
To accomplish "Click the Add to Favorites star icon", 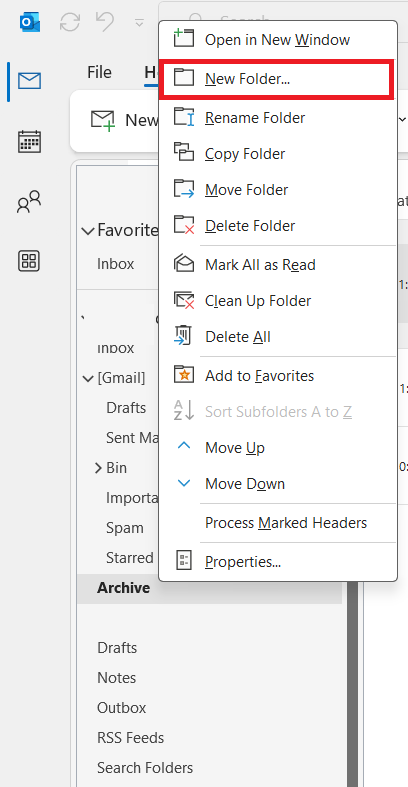I will pos(184,374).
